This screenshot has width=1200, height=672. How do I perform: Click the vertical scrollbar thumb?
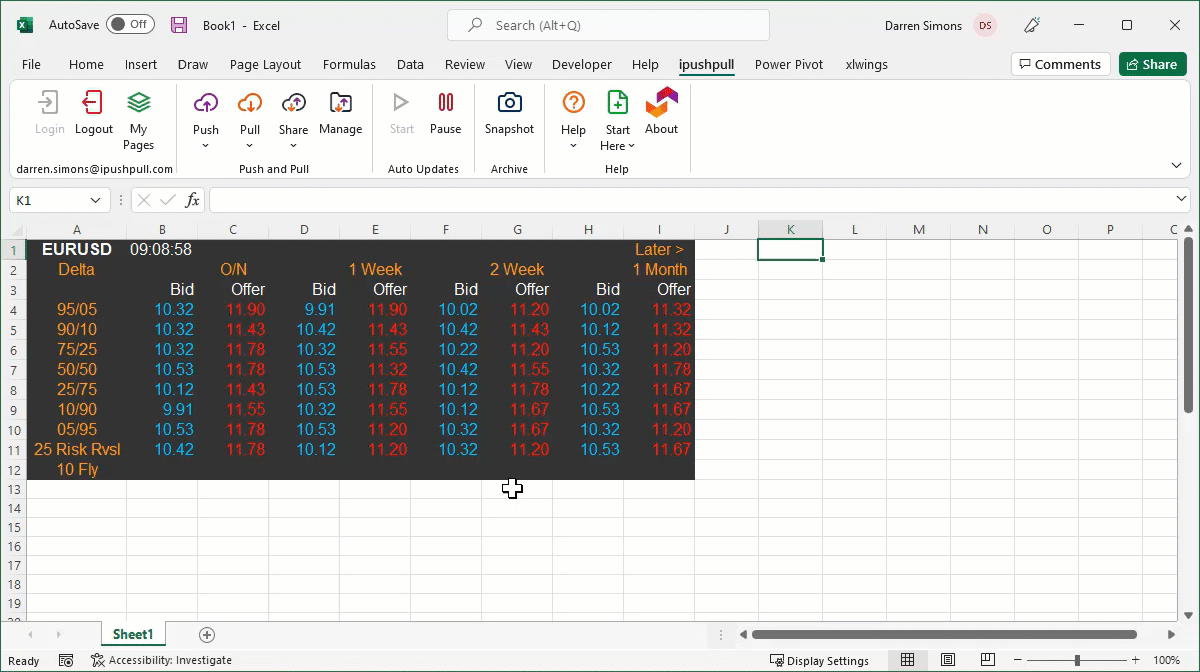[x=1189, y=324]
